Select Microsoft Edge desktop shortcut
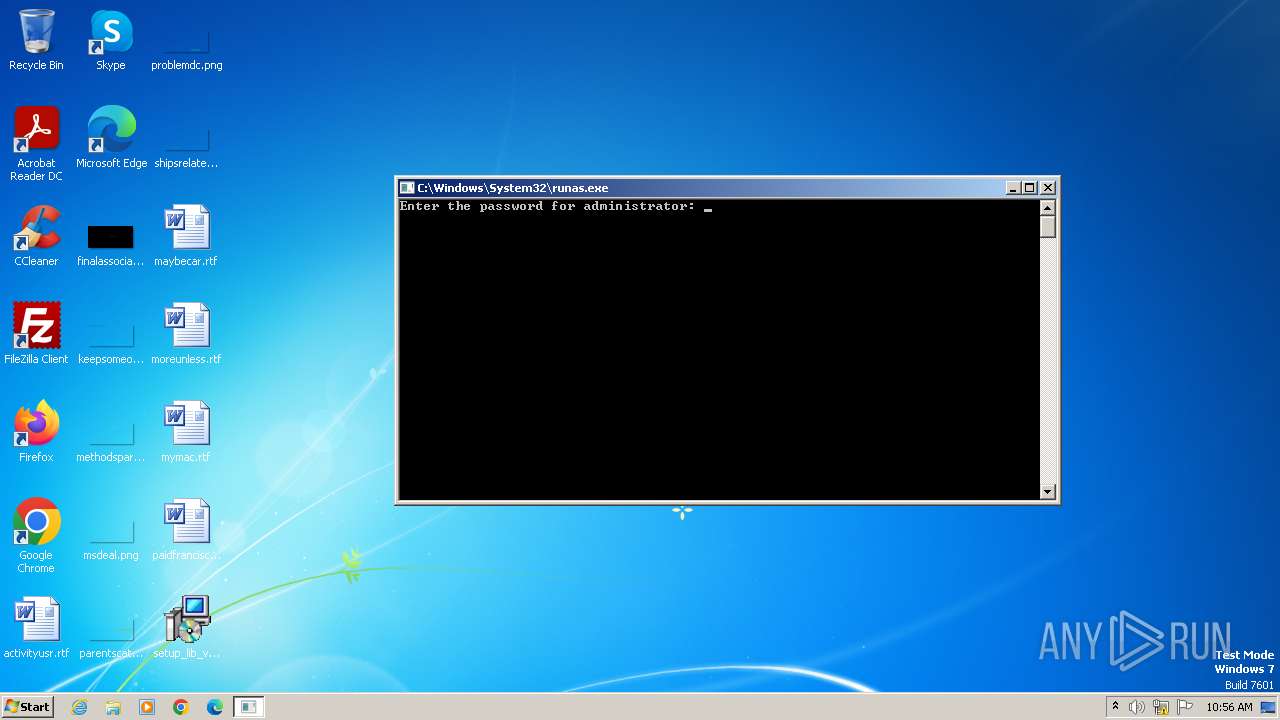1280x720 pixels. pos(111,138)
